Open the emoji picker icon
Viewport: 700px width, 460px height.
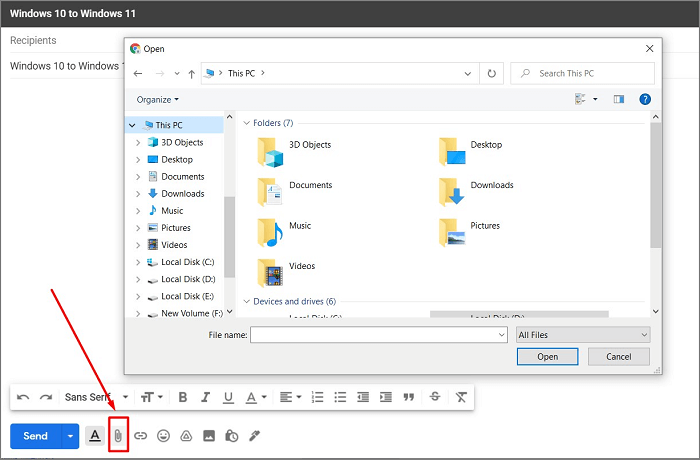tap(163, 436)
